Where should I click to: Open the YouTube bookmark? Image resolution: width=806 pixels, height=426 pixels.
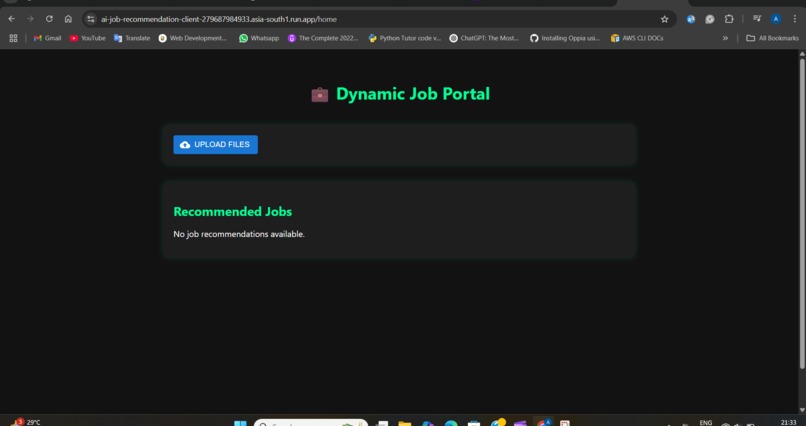(87, 38)
